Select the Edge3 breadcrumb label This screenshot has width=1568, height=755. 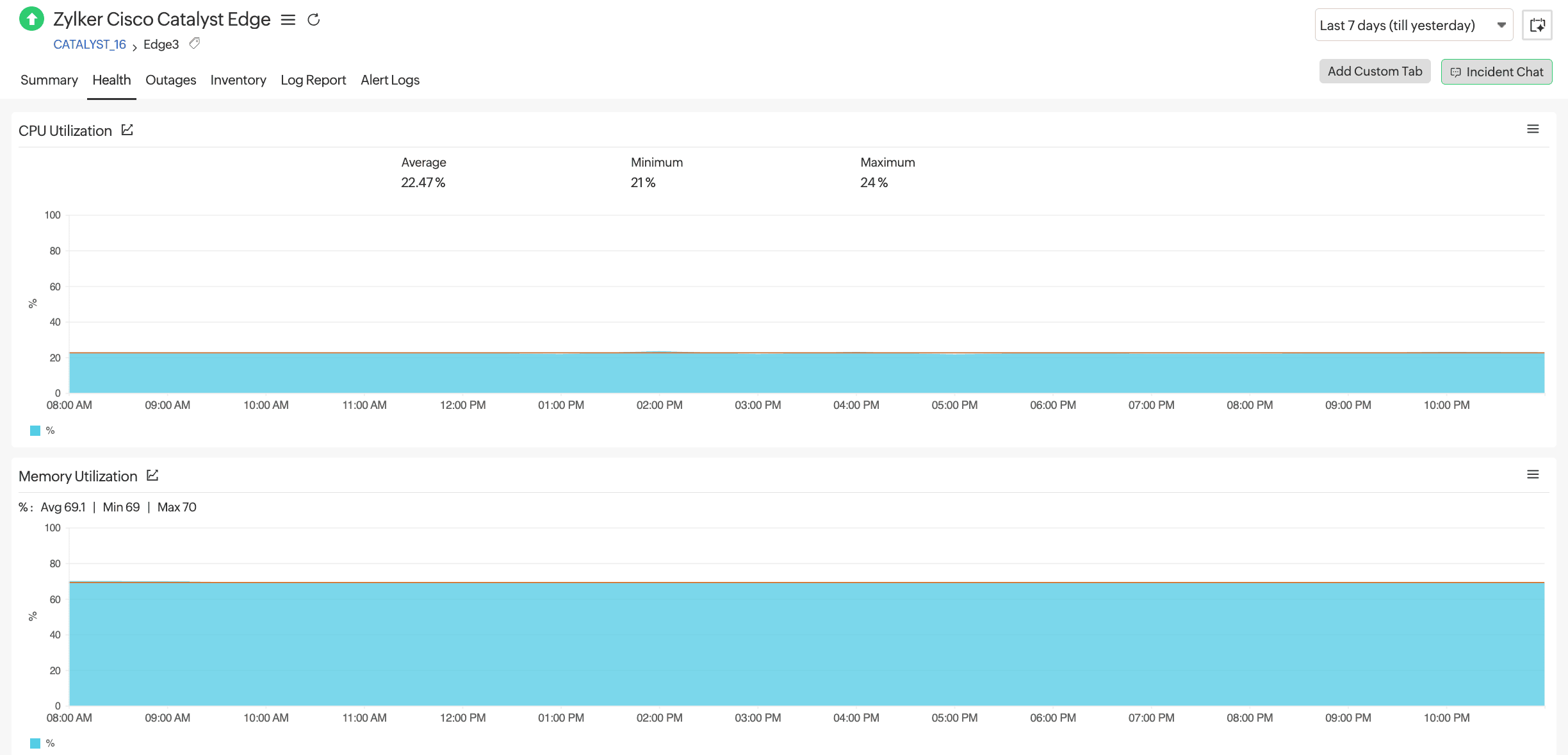(160, 44)
